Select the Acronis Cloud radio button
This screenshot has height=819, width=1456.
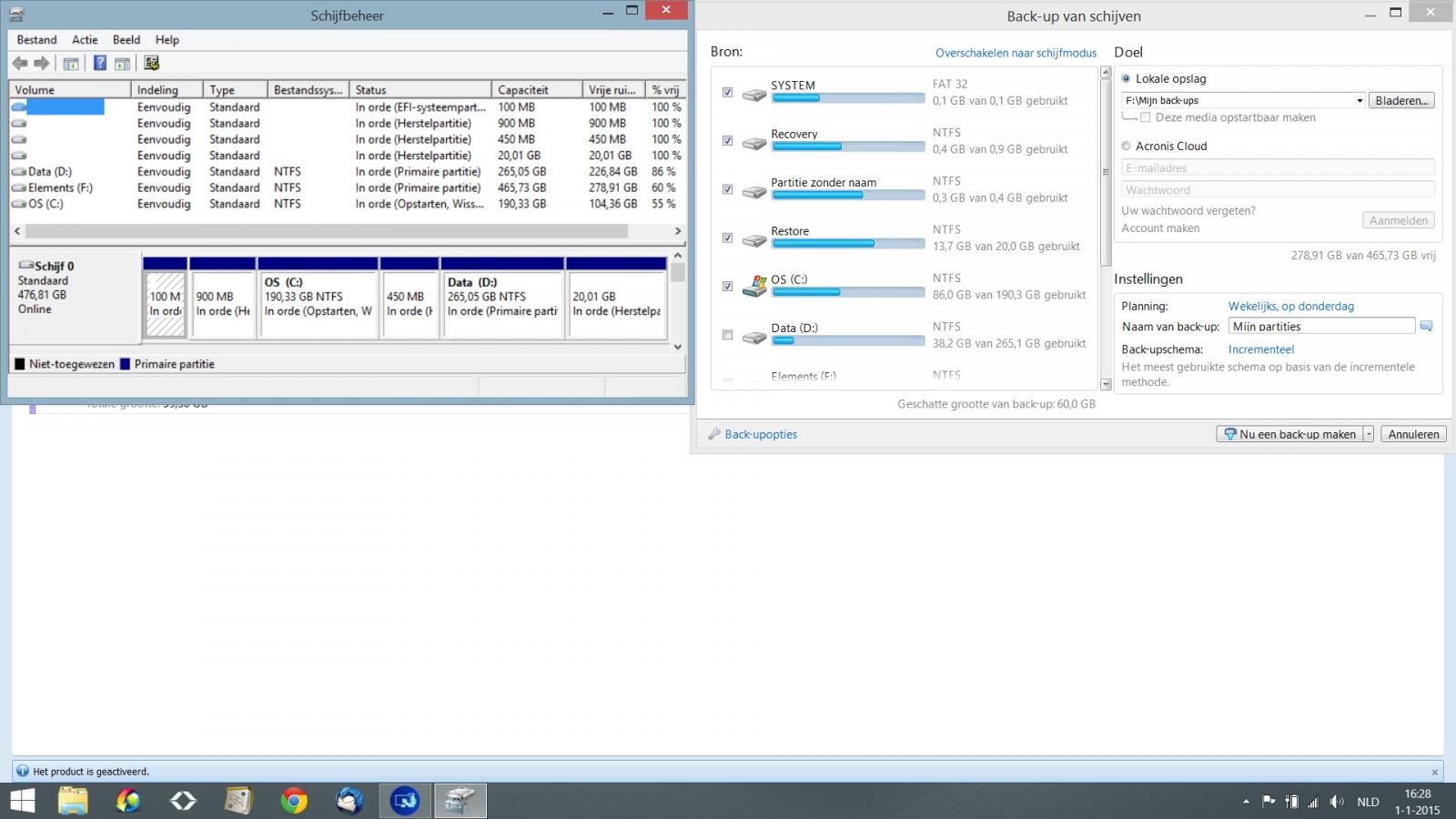click(x=1126, y=146)
